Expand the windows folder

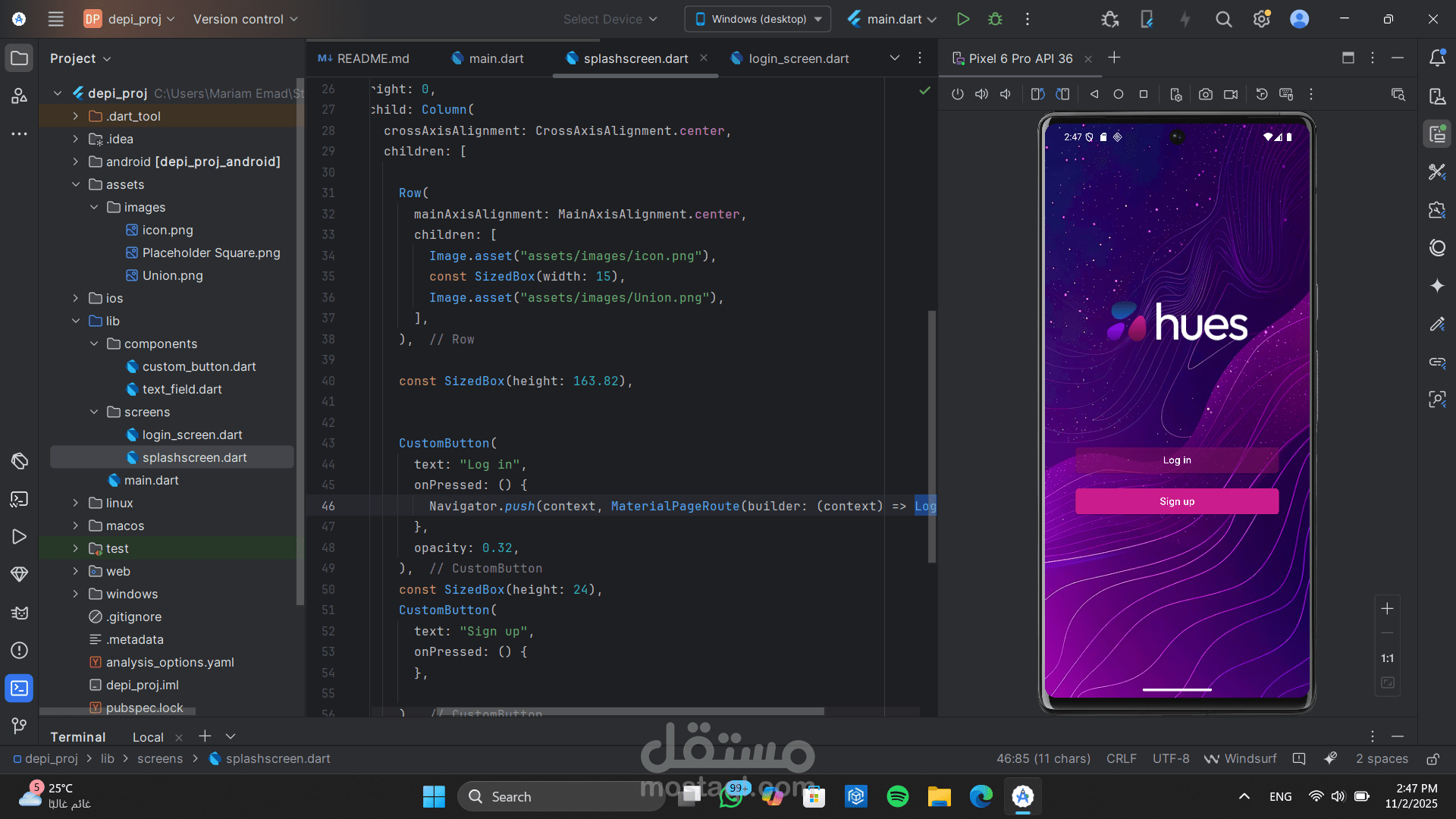coord(75,594)
